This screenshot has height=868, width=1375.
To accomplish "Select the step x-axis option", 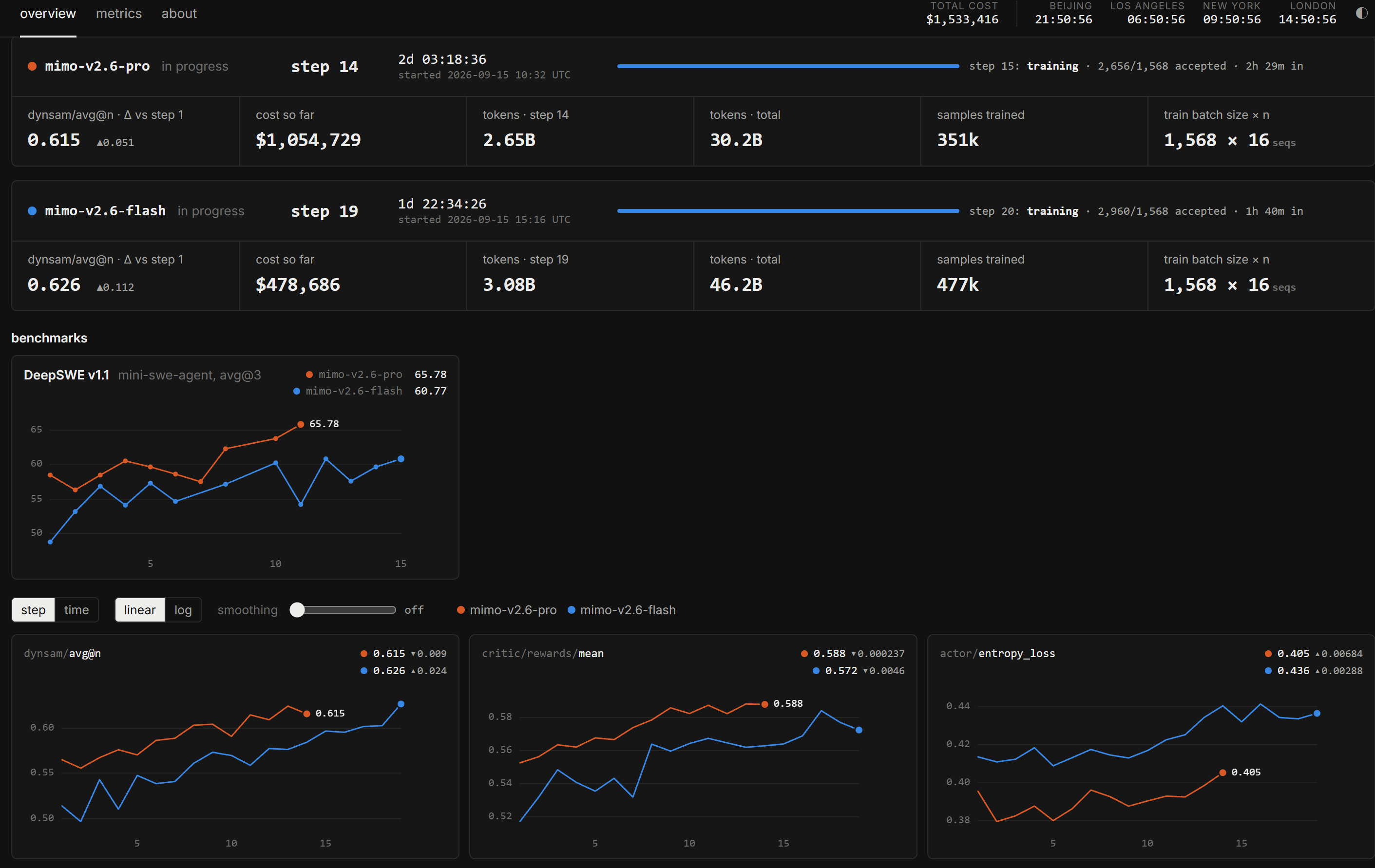I will pyautogui.click(x=33, y=610).
